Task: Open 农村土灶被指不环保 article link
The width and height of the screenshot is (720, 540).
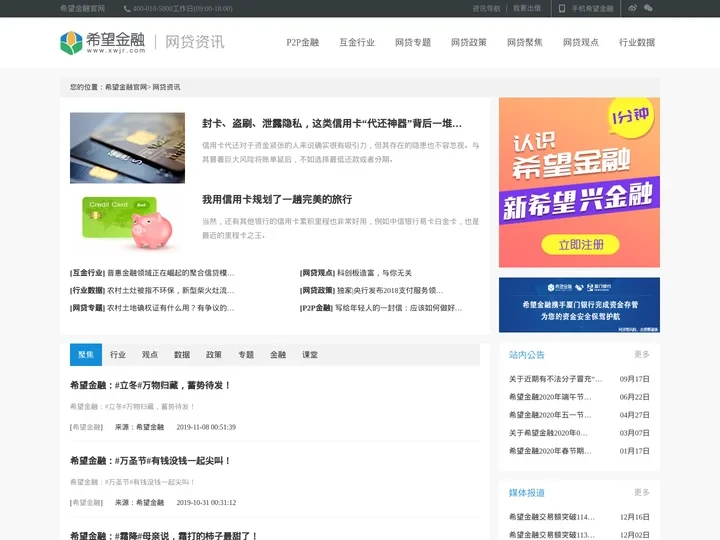Action: (171, 290)
